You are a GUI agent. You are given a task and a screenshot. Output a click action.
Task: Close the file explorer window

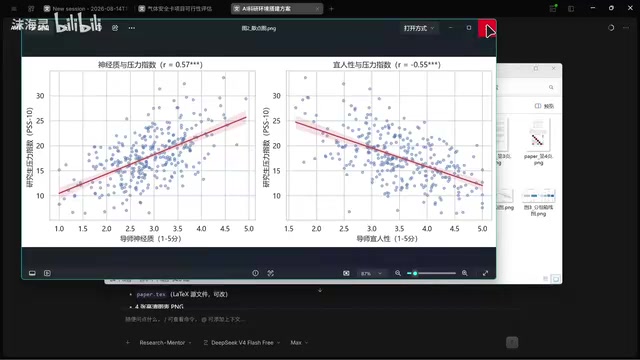(553, 69)
